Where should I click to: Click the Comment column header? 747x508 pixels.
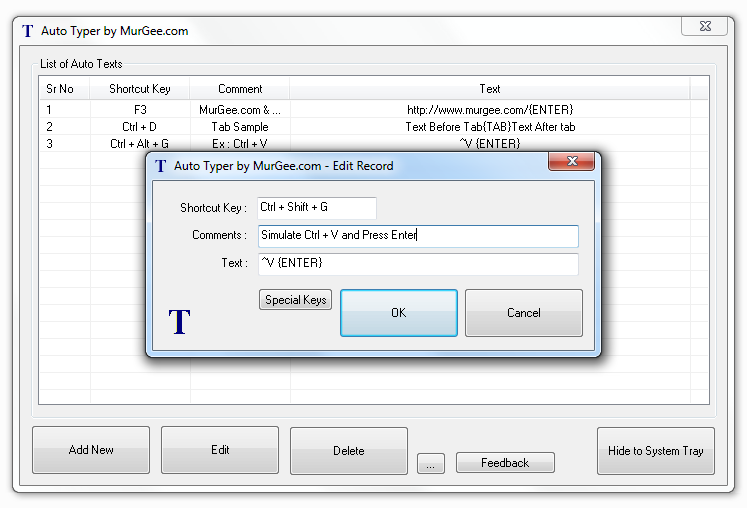pyautogui.click(x=240, y=89)
